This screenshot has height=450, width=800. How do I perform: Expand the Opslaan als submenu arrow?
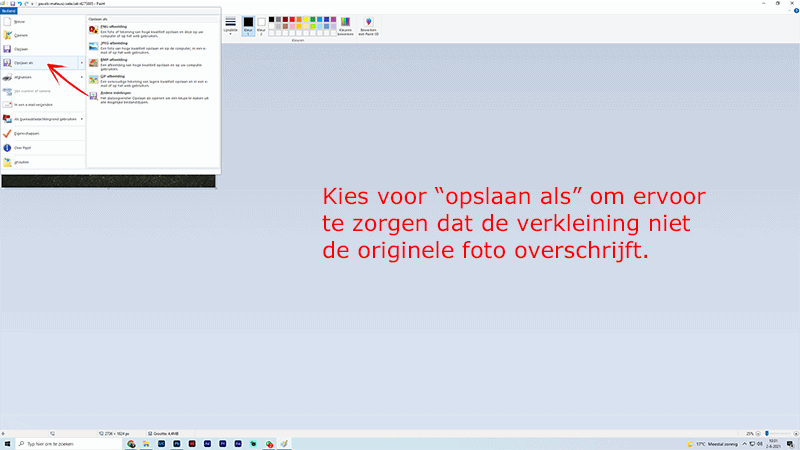[x=82, y=63]
